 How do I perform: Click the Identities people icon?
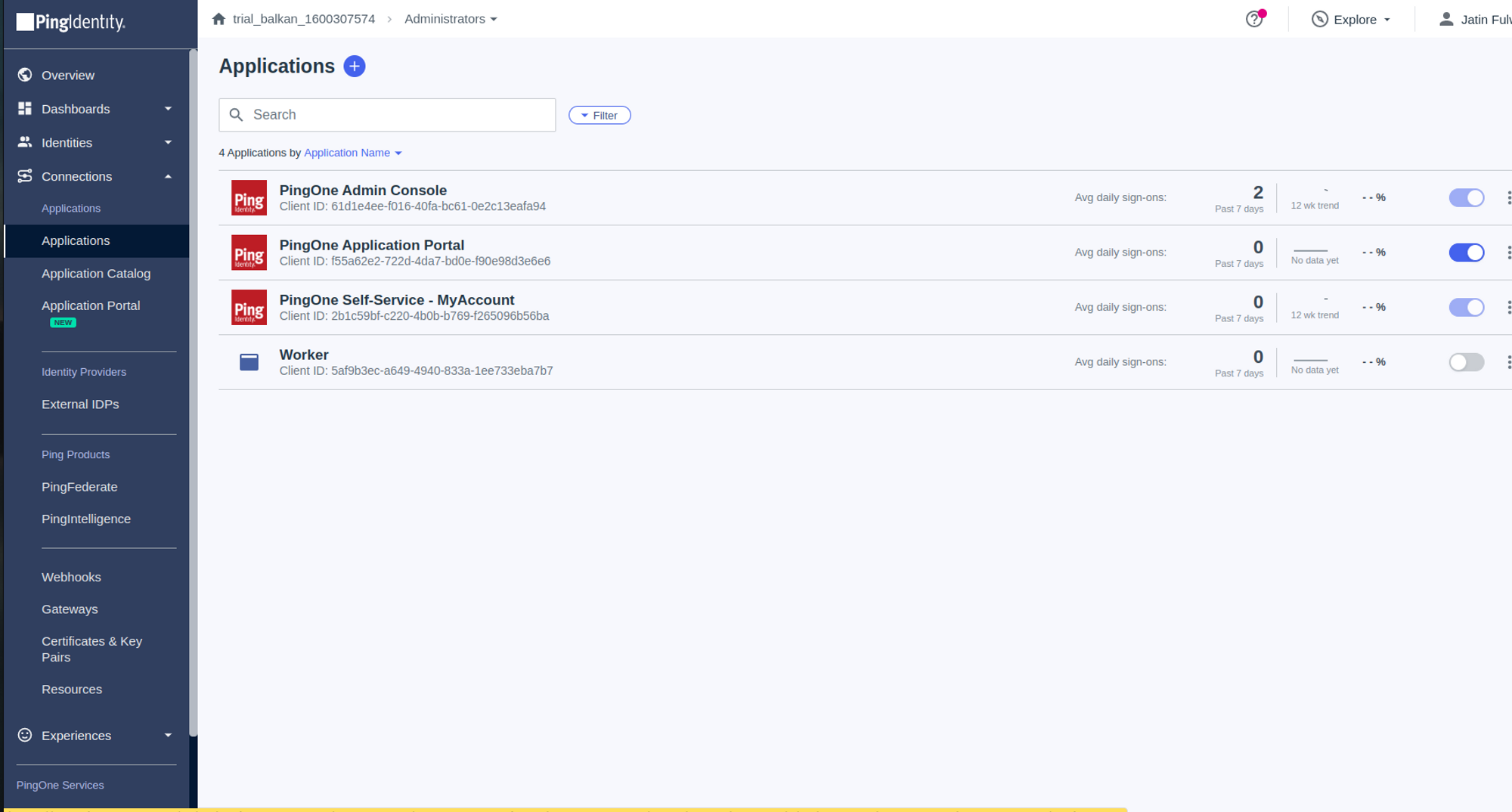tap(25, 142)
